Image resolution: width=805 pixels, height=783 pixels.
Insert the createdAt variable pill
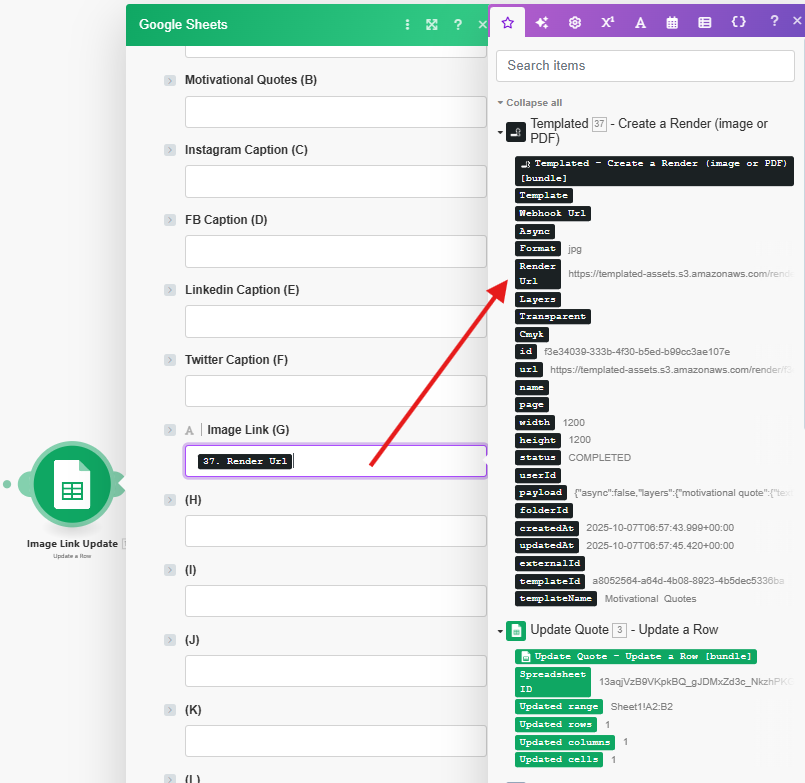click(546, 528)
